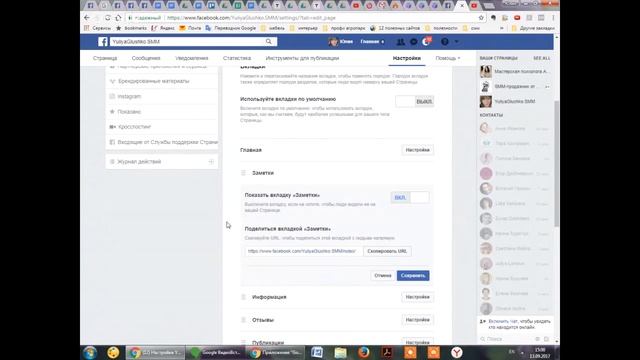Viewport: 640px width, 360px height.
Task: Select Входящие от Службы поддержки item
Action: [162, 142]
